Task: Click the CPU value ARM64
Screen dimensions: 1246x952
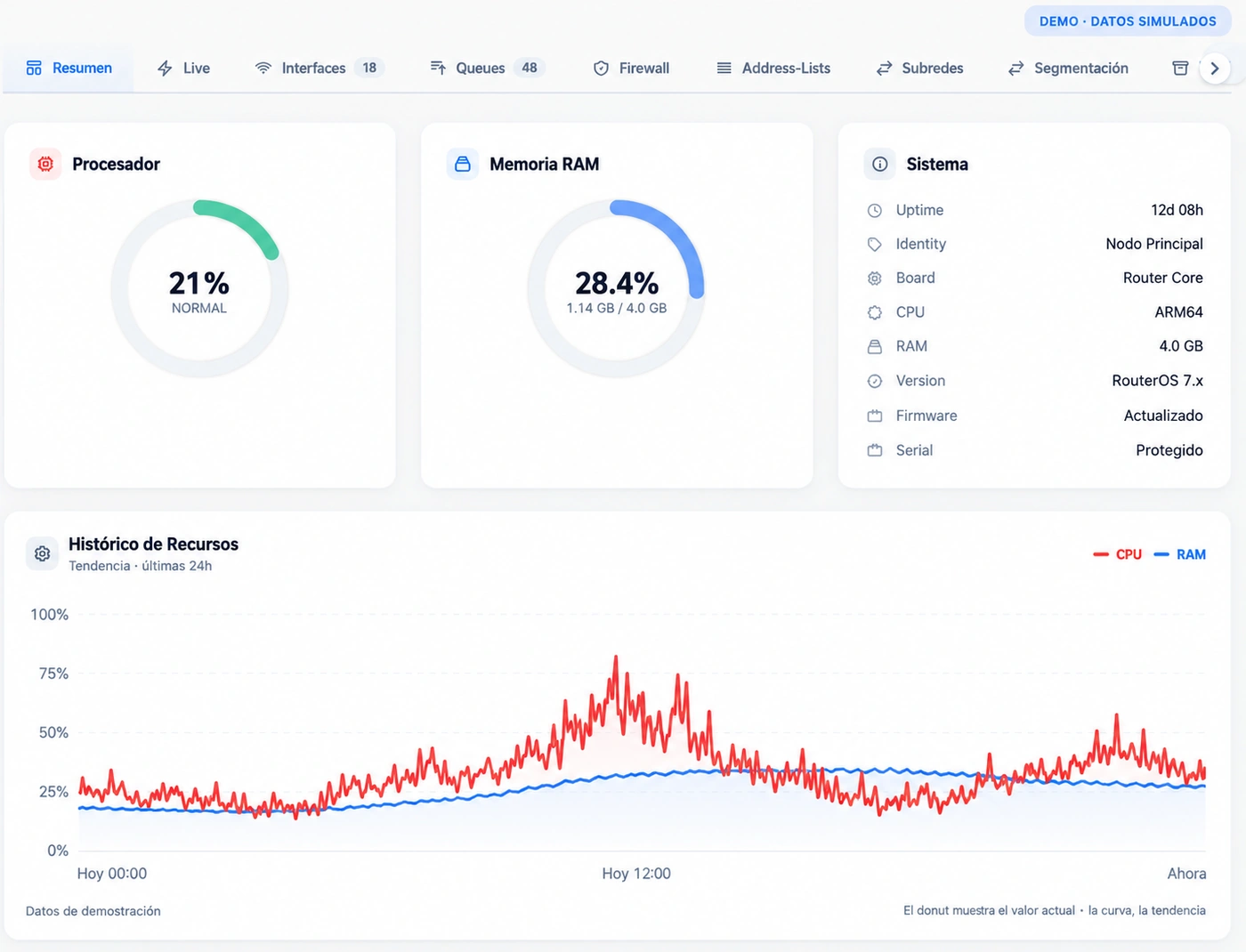Action: [1178, 312]
